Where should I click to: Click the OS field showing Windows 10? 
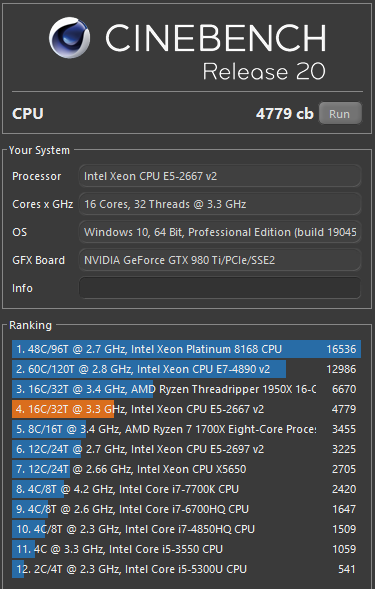(220, 232)
